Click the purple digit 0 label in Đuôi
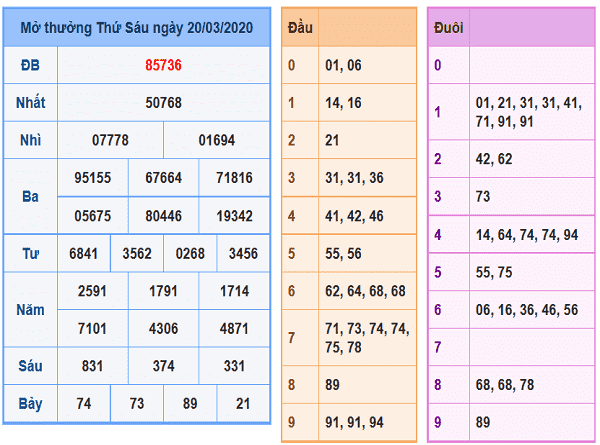Screen dimensions: 600x445 tap(438, 65)
